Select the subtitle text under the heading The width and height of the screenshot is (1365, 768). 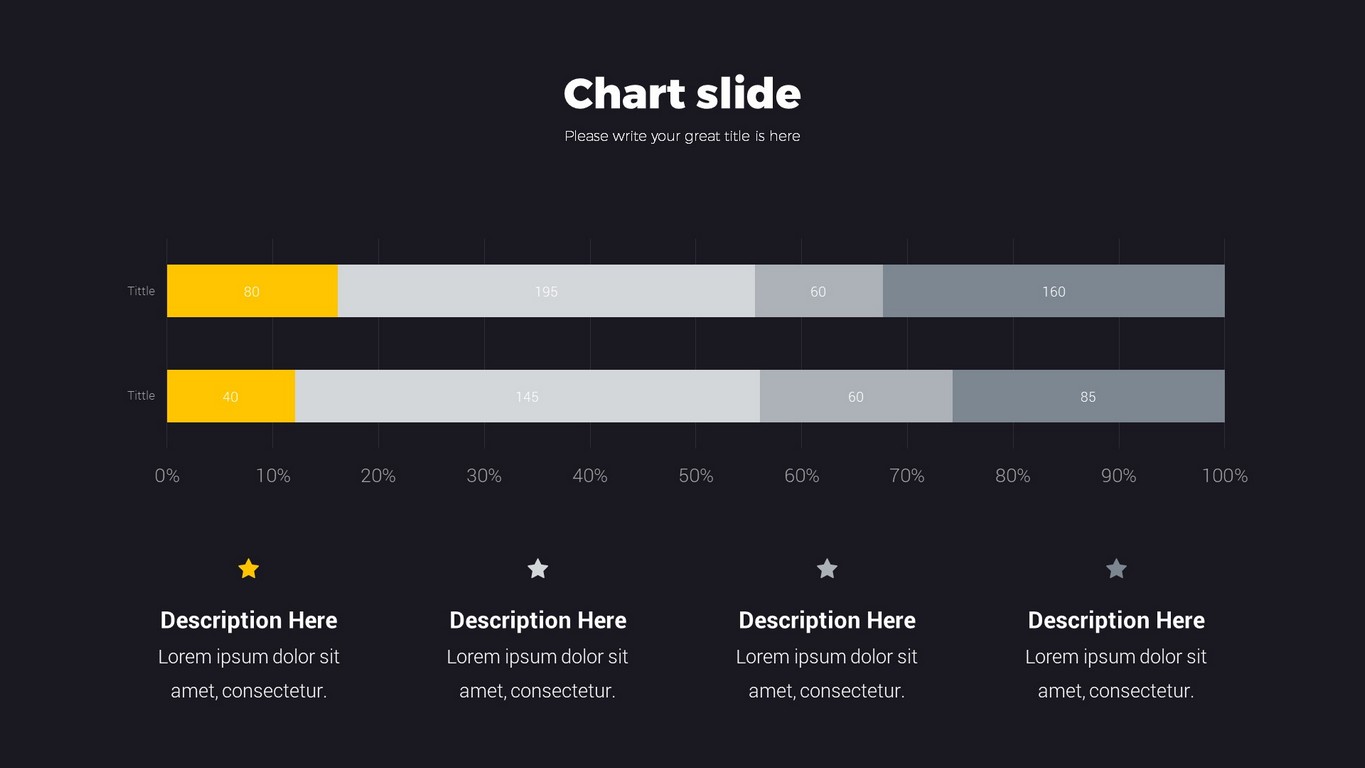pyautogui.click(x=682, y=136)
